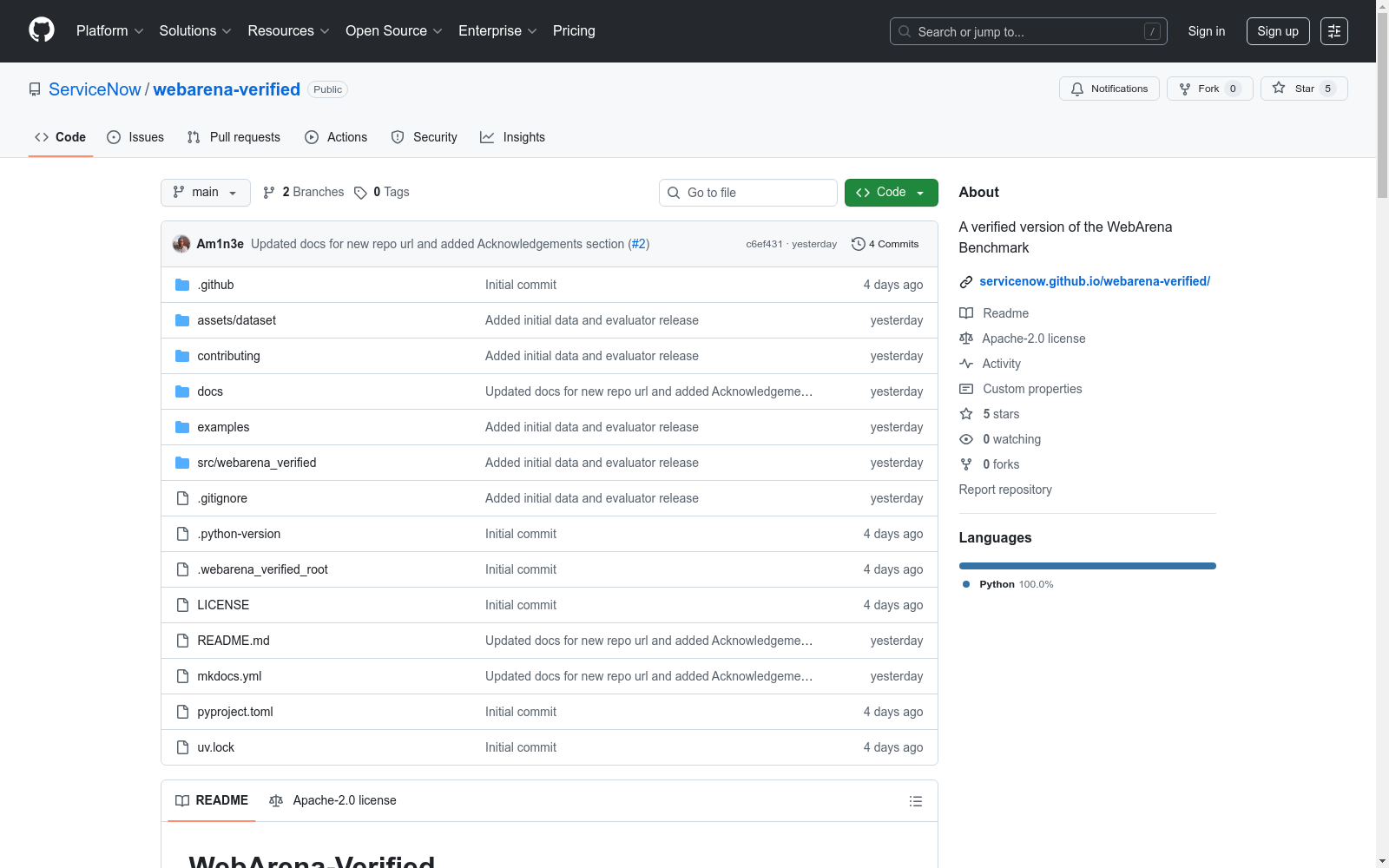Click the Notifications bell button
This screenshot has height=868, width=1389.
[x=1109, y=89]
